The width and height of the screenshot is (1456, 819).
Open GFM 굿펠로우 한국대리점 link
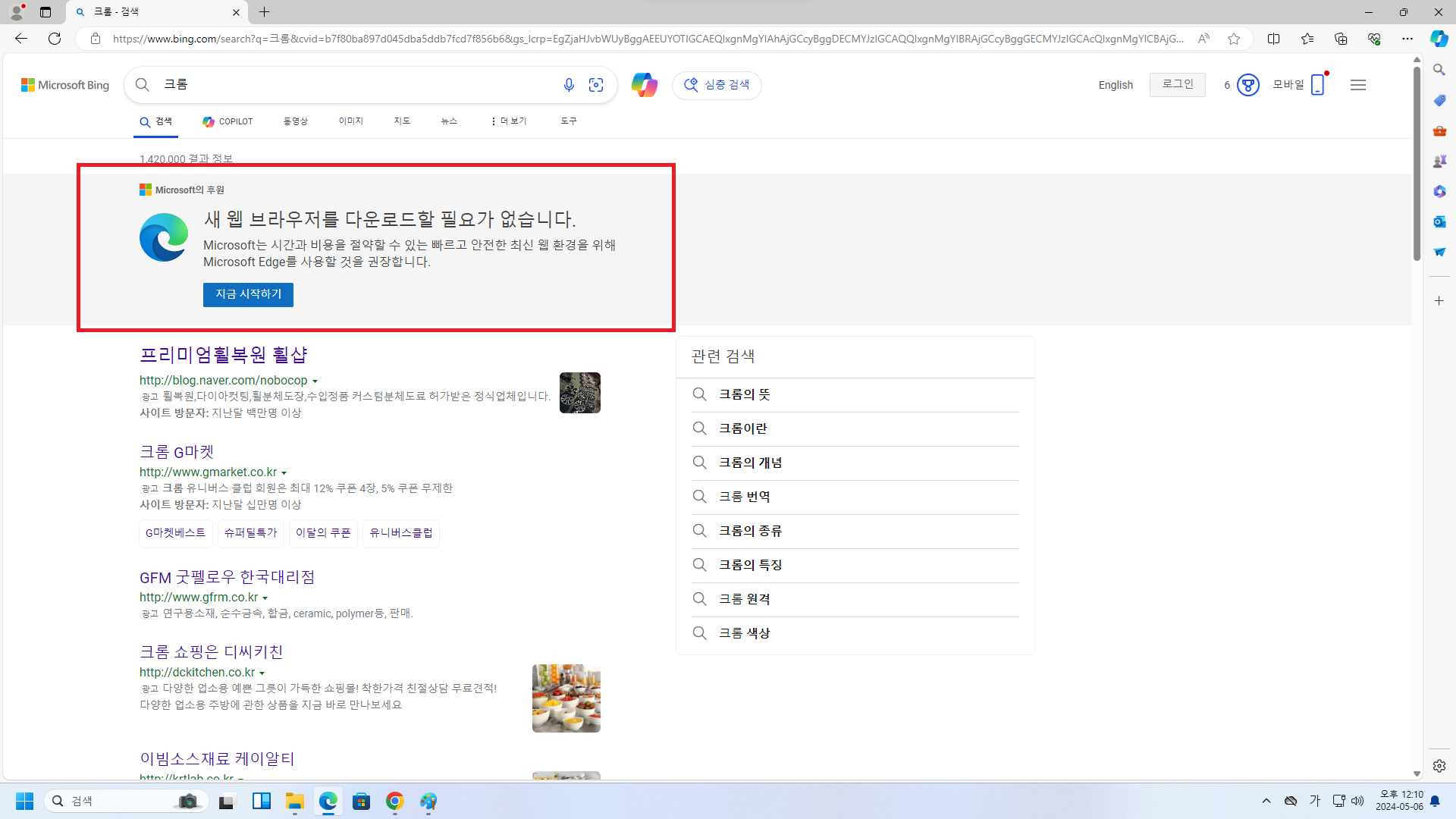(227, 577)
